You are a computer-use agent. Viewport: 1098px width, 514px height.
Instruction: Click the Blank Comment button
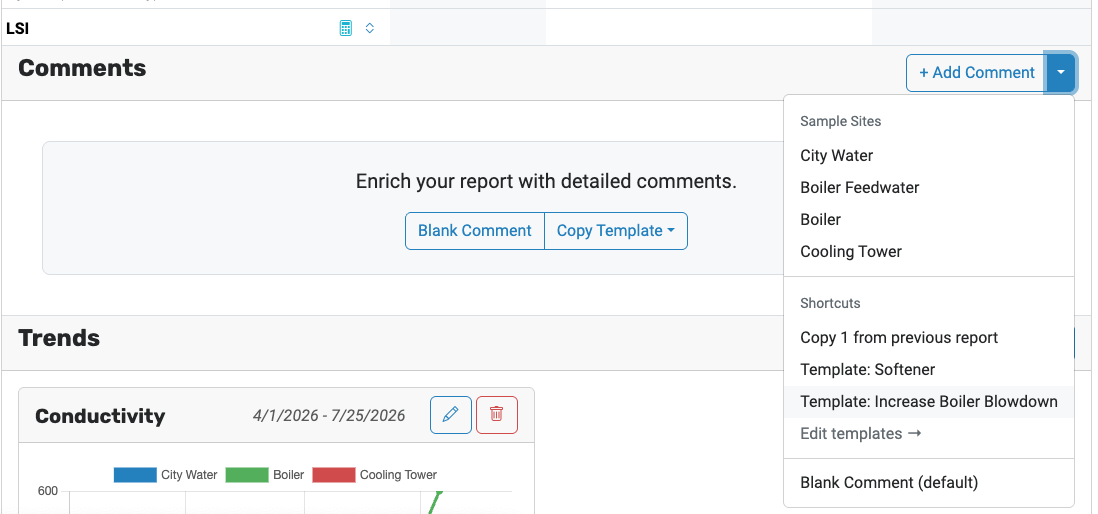click(475, 230)
